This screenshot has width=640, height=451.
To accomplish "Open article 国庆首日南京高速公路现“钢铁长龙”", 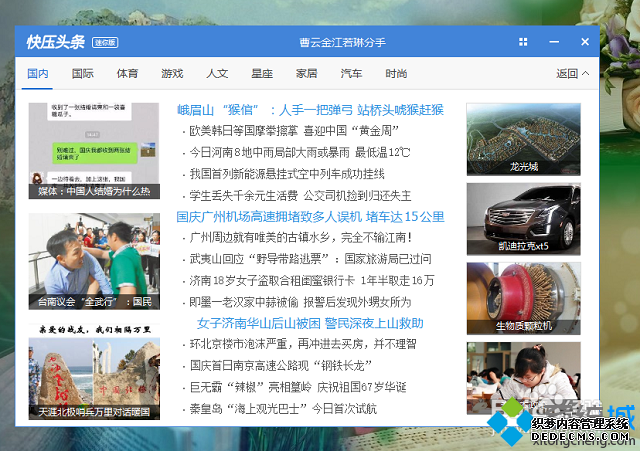I will pyautogui.click(x=280, y=365).
